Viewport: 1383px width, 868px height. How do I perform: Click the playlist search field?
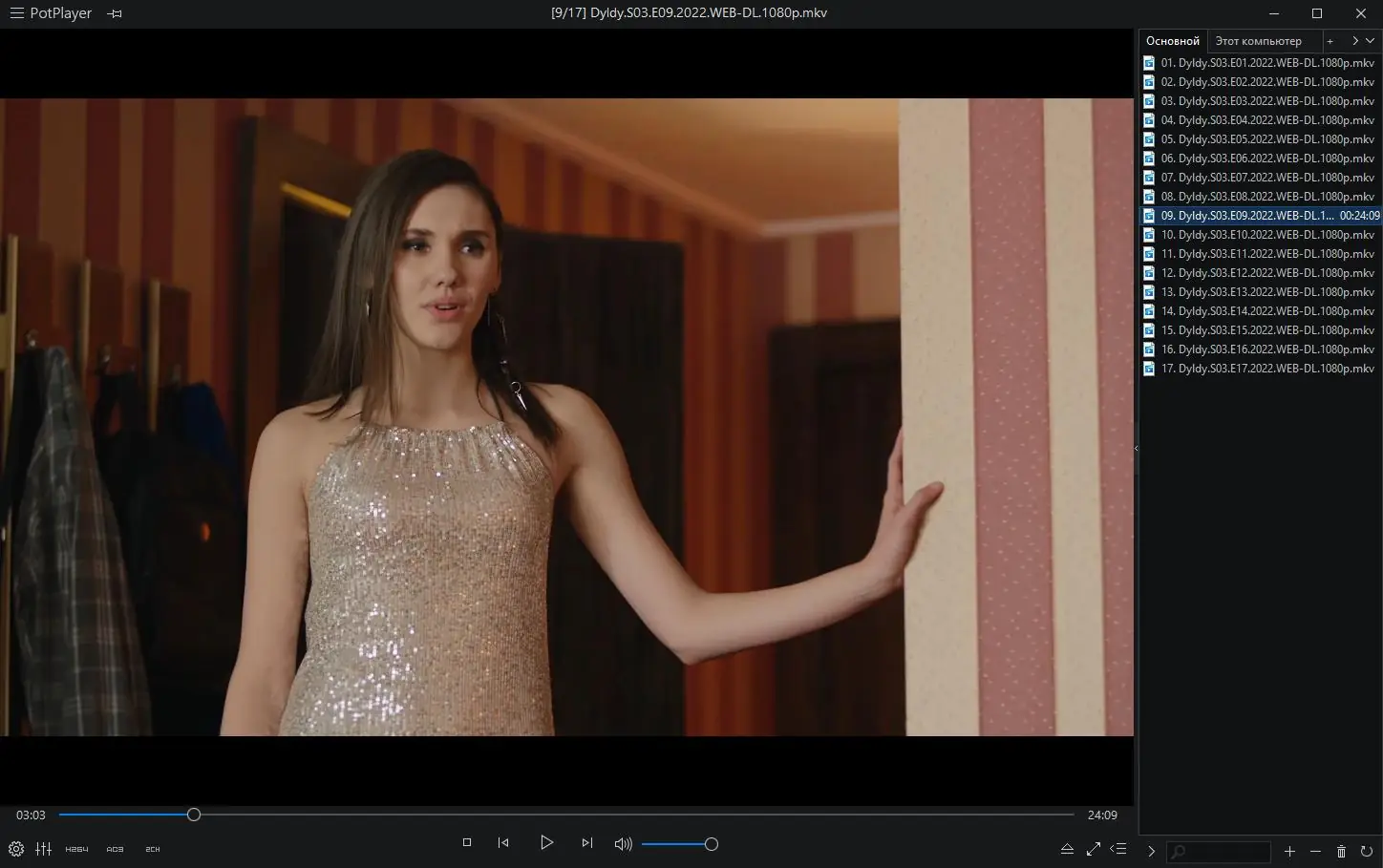tap(1220, 851)
